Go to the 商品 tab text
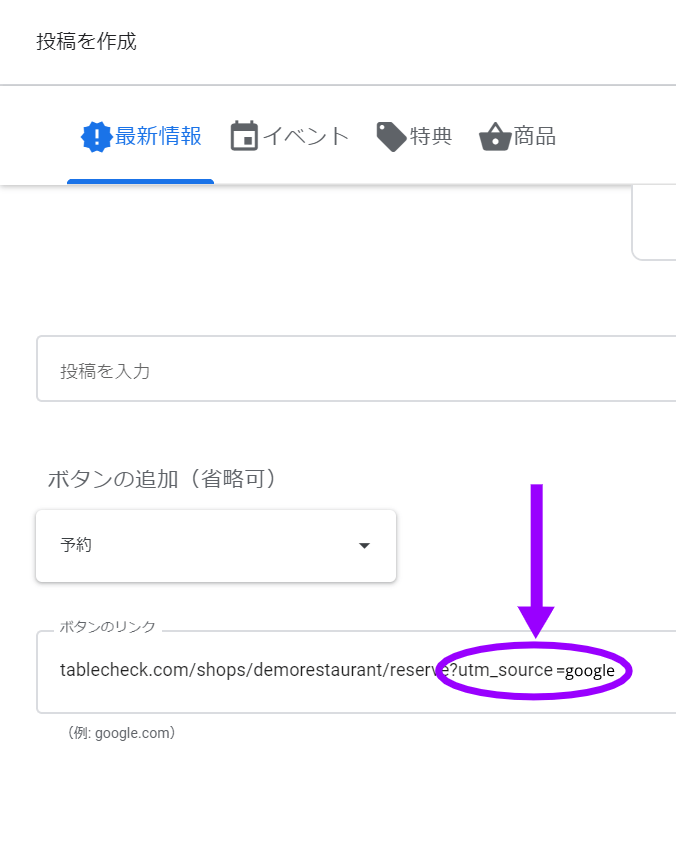Image resolution: width=676 pixels, height=867 pixels. pos(535,137)
